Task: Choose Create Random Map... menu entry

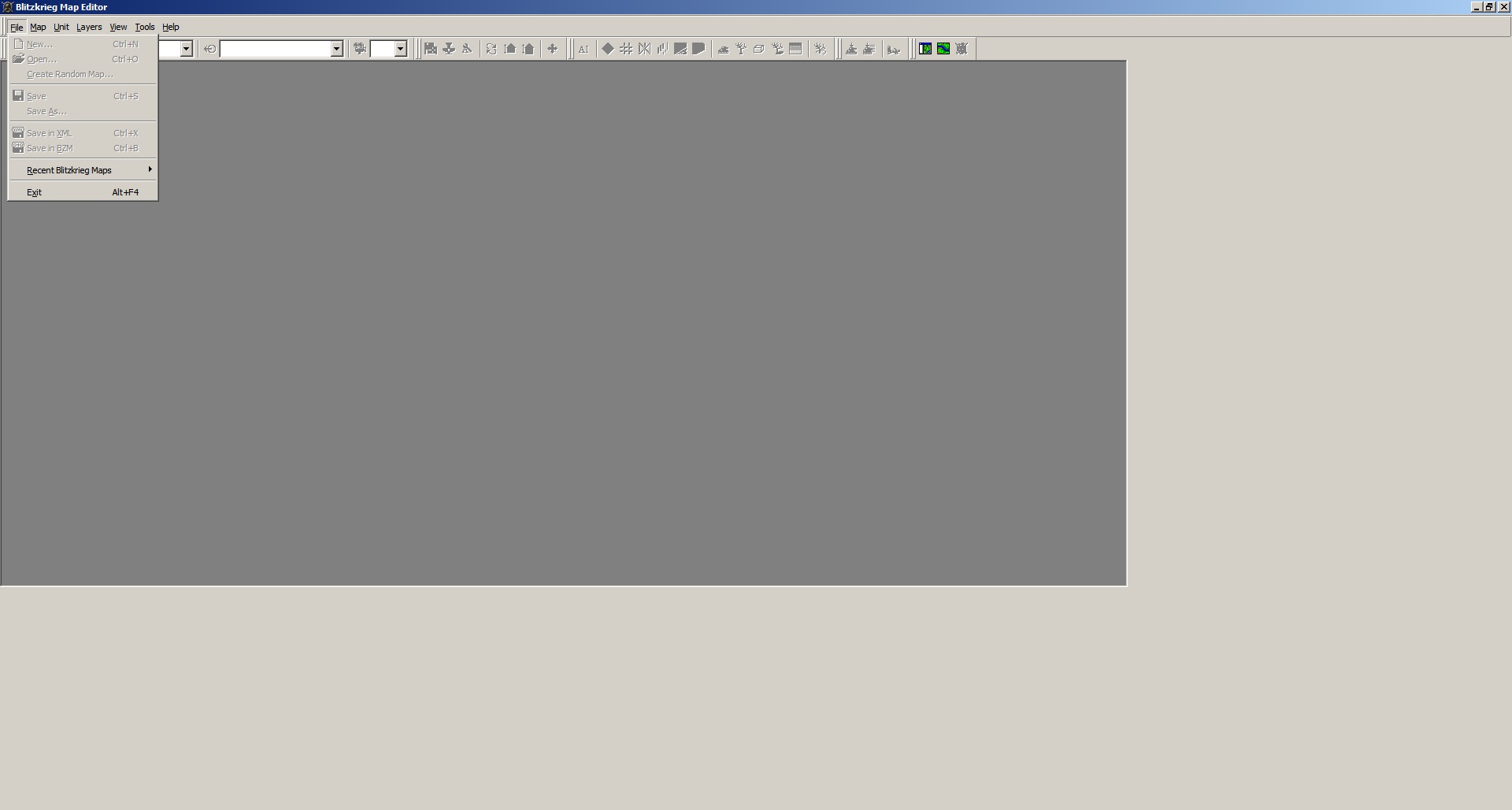Action: pyautogui.click(x=83, y=74)
